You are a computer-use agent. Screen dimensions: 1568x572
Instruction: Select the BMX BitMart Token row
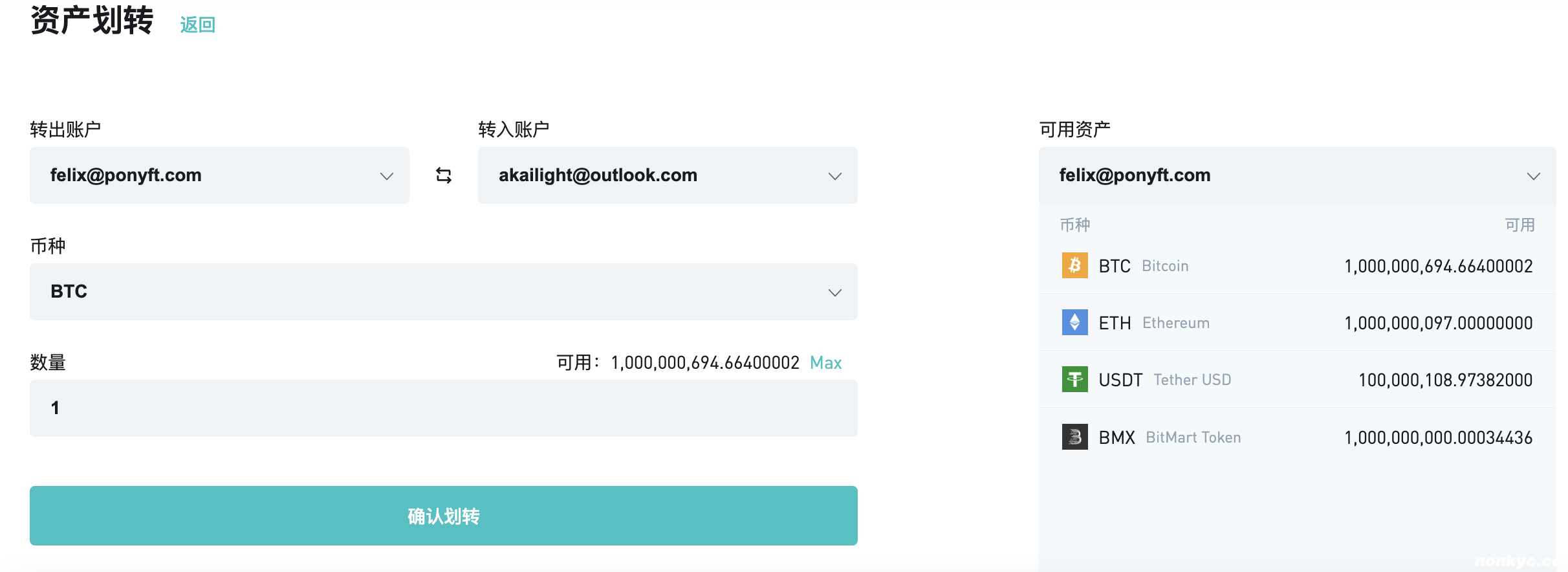tap(1296, 437)
